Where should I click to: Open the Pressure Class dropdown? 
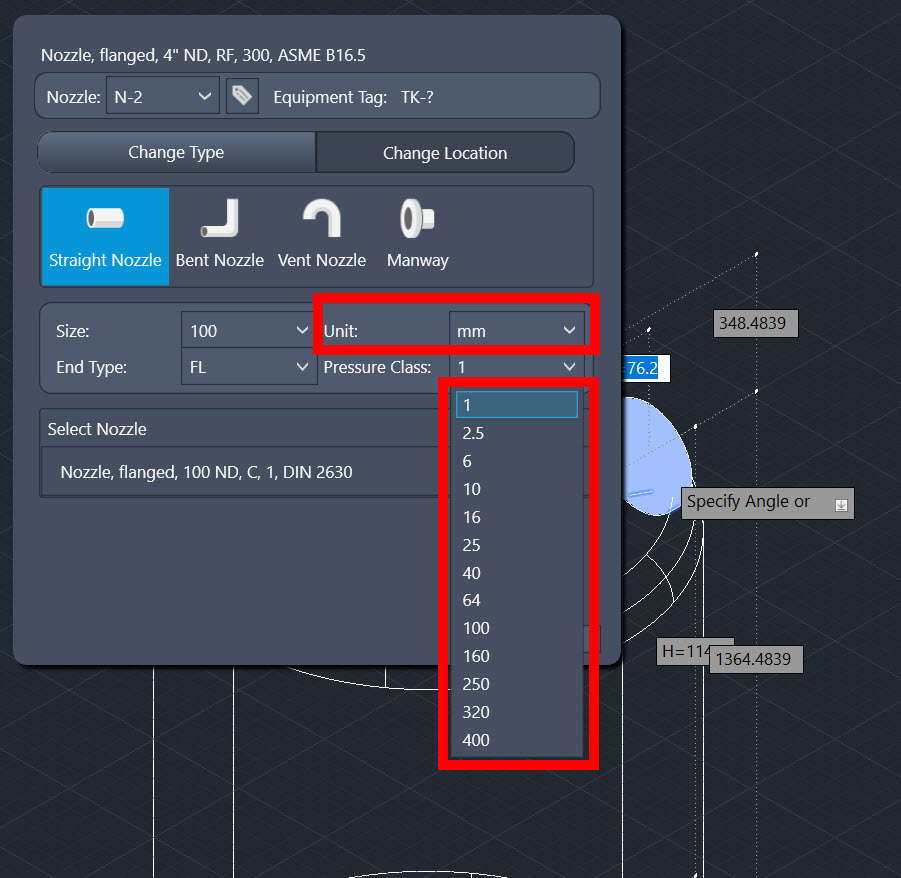tap(516, 367)
